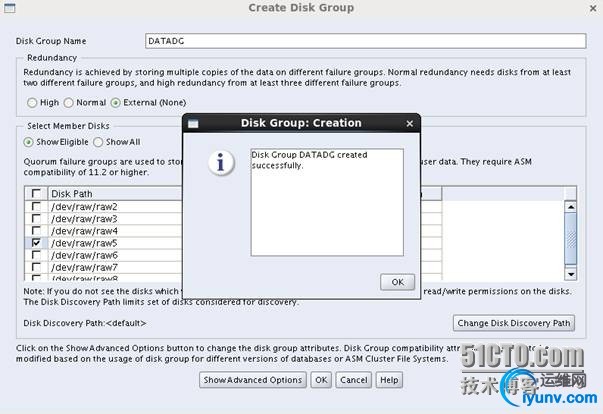Image resolution: width=603 pixels, height=414 pixels.
Task: Click the info icon in Creation dialog
Action: tap(221, 163)
